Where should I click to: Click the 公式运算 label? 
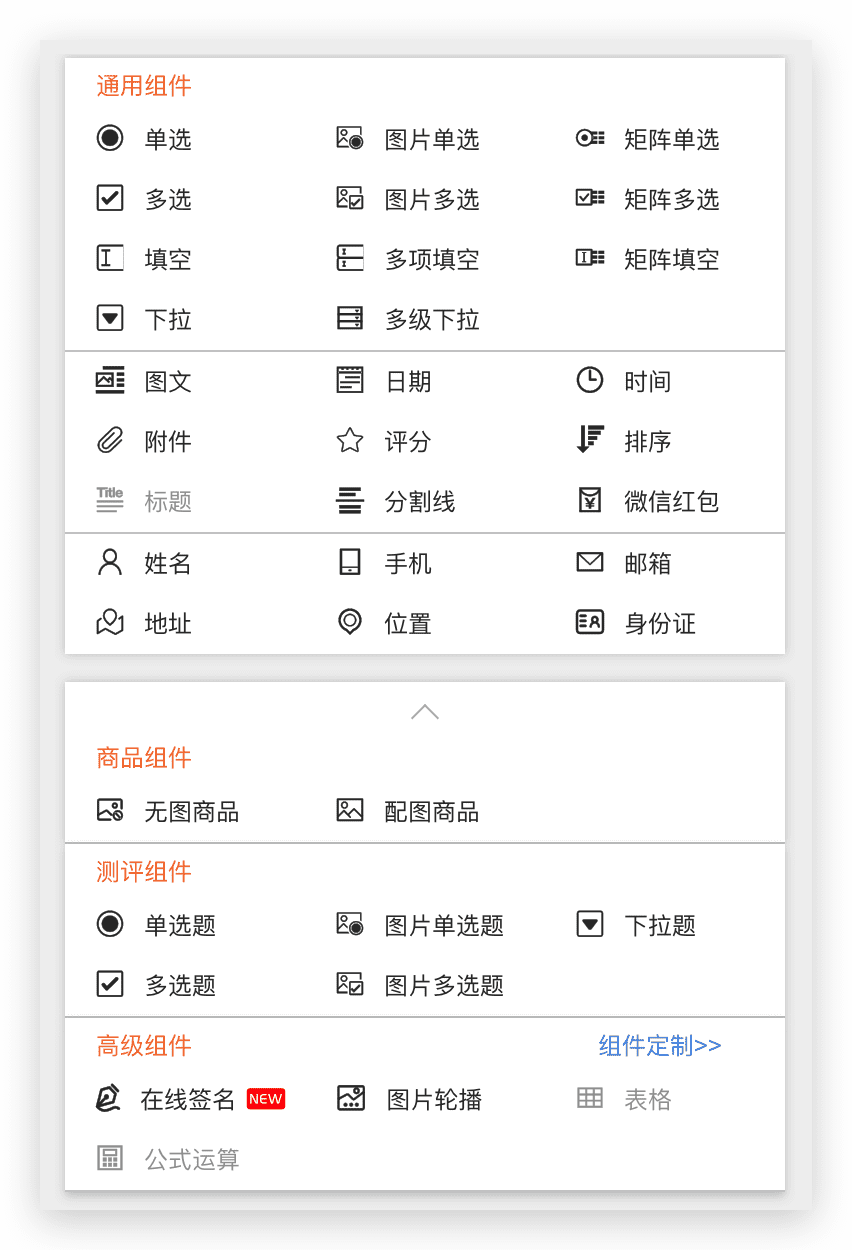coord(192,1160)
